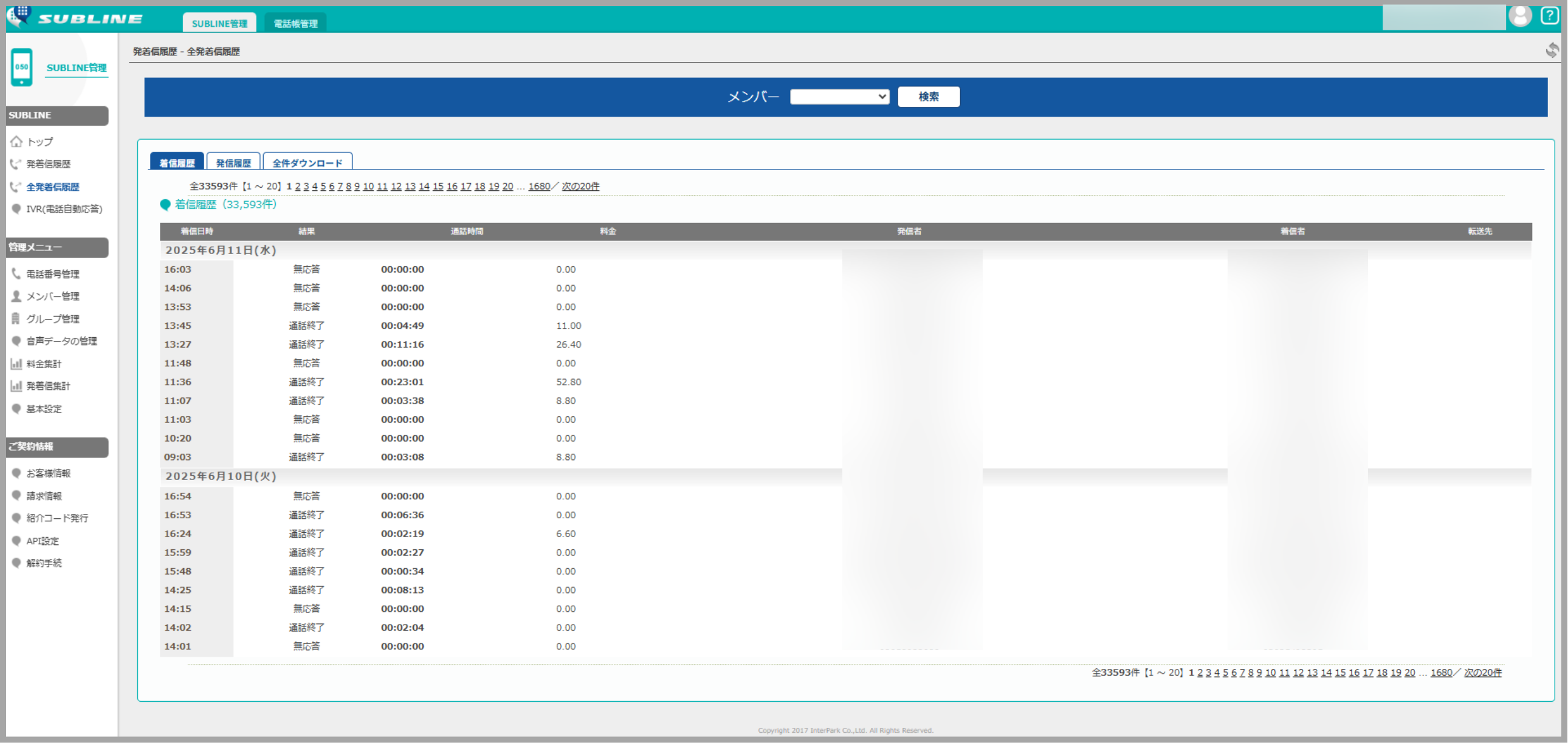Click page 10 in bottom pagination

[1270, 673]
